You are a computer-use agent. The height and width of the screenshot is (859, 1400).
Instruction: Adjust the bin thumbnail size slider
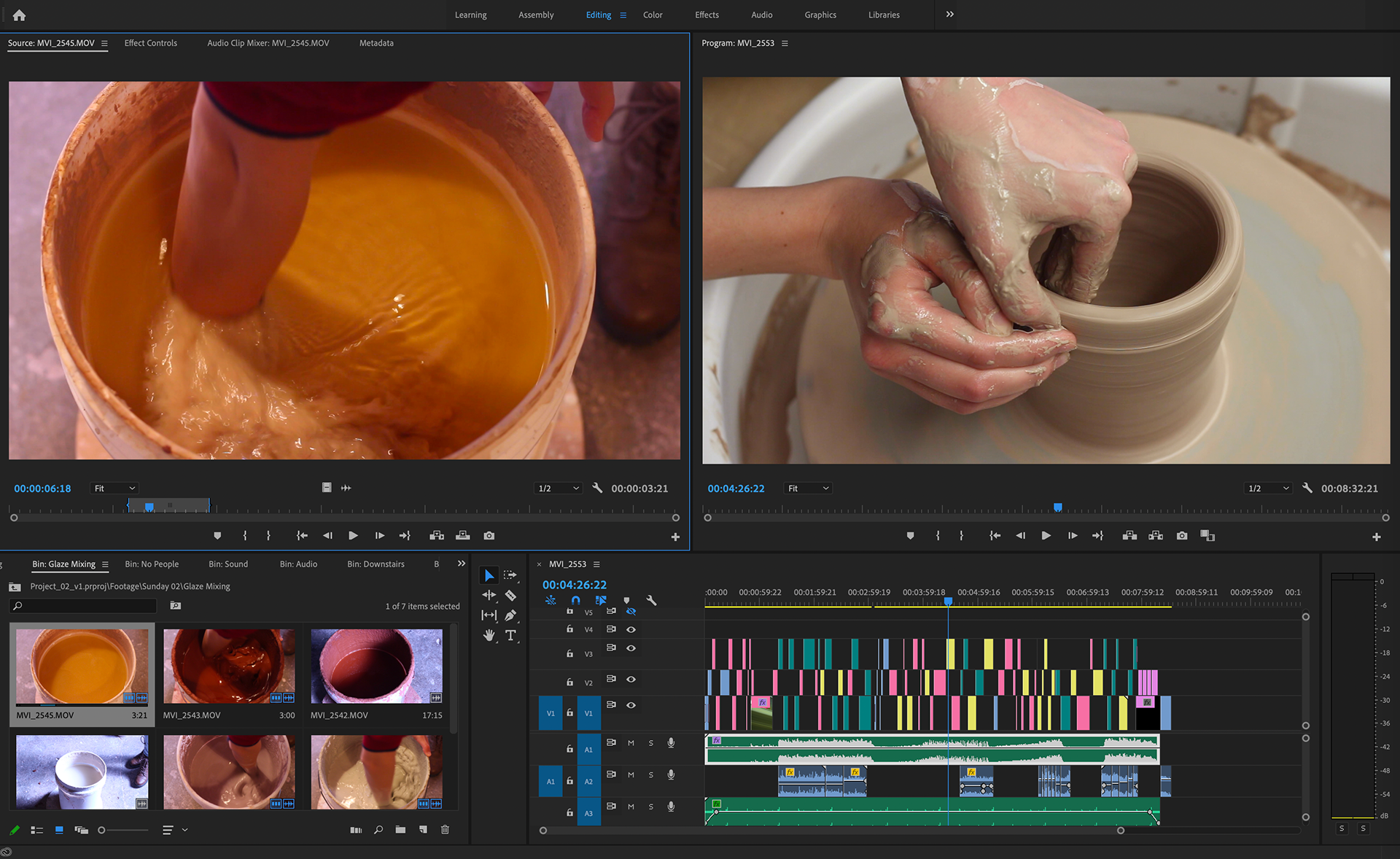(x=102, y=830)
